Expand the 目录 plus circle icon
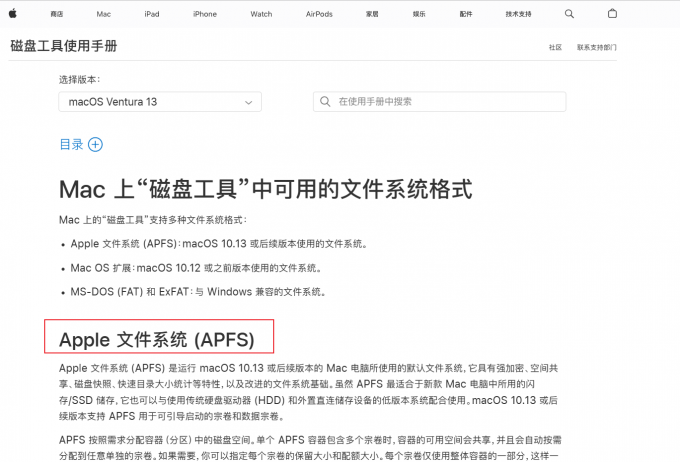This screenshot has width=680, height=462. click(x=95, y=144)
